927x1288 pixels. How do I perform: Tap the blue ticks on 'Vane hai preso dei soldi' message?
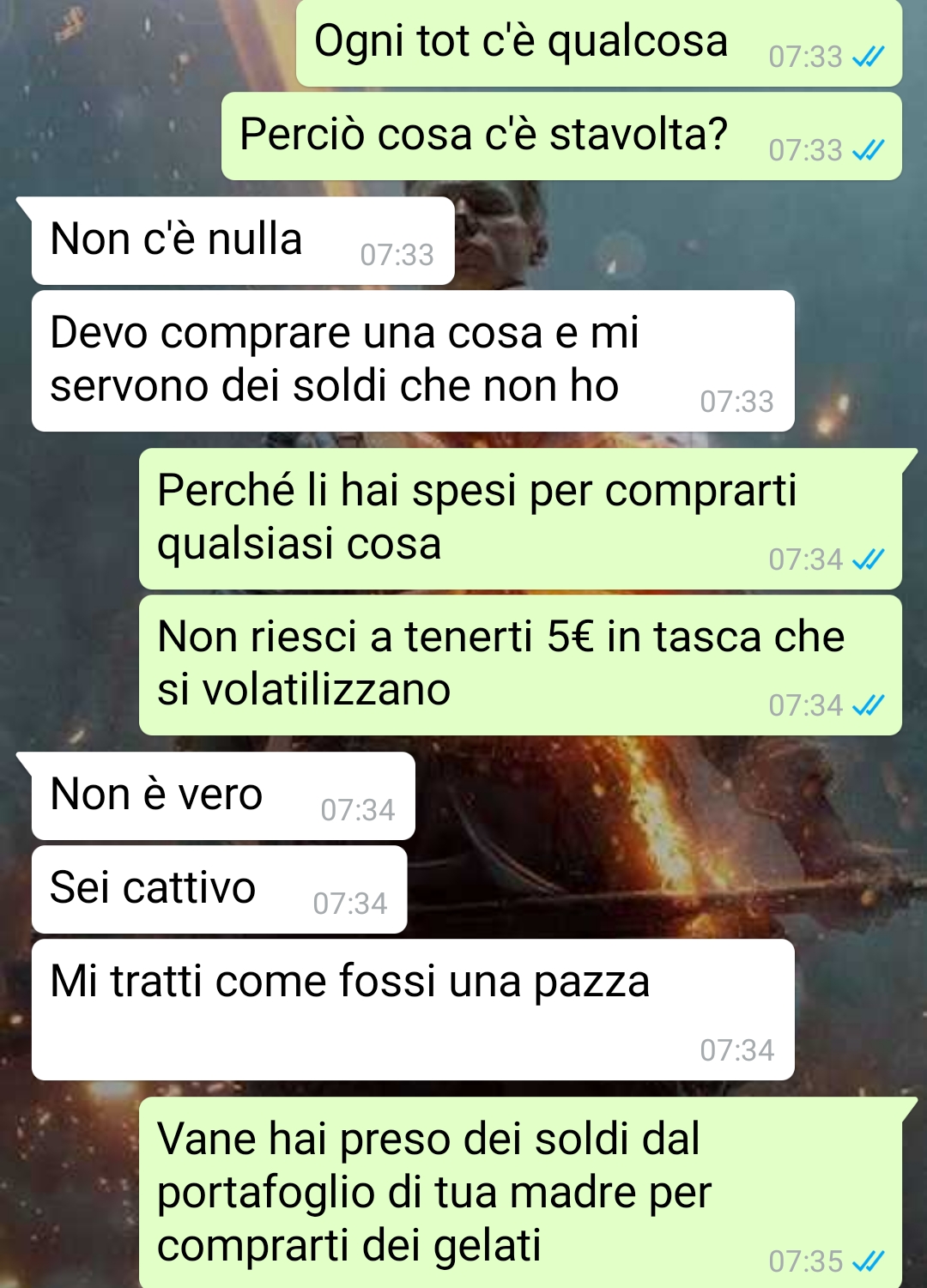click(868, 1261)
